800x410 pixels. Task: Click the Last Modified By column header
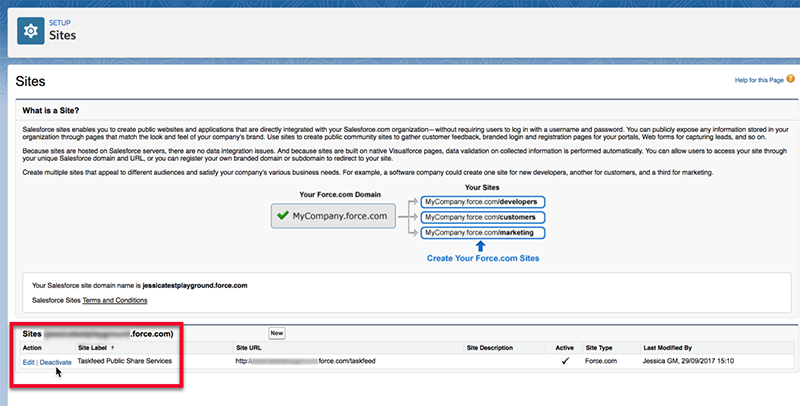(x=667, y=348)
